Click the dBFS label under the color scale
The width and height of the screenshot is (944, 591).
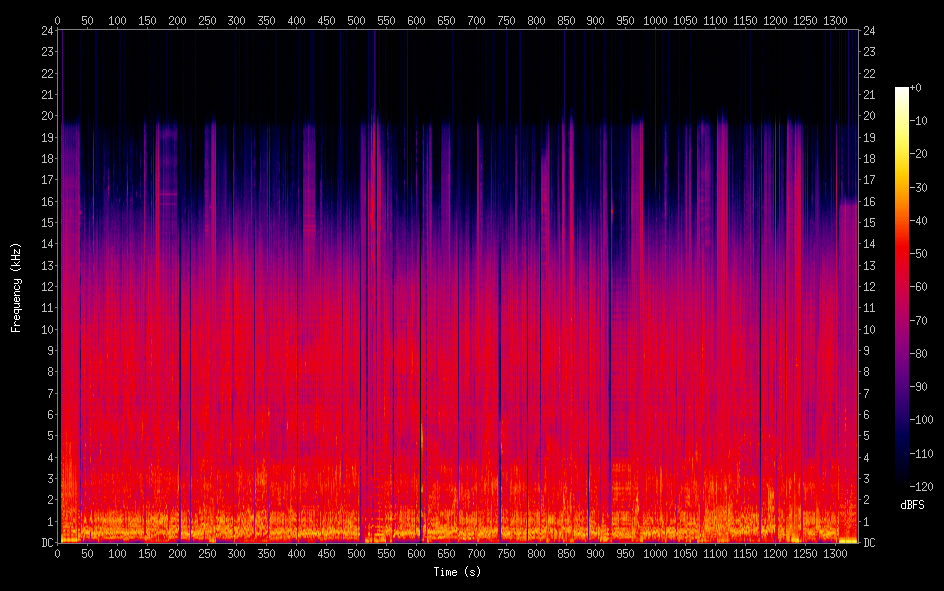click(911, 506)
